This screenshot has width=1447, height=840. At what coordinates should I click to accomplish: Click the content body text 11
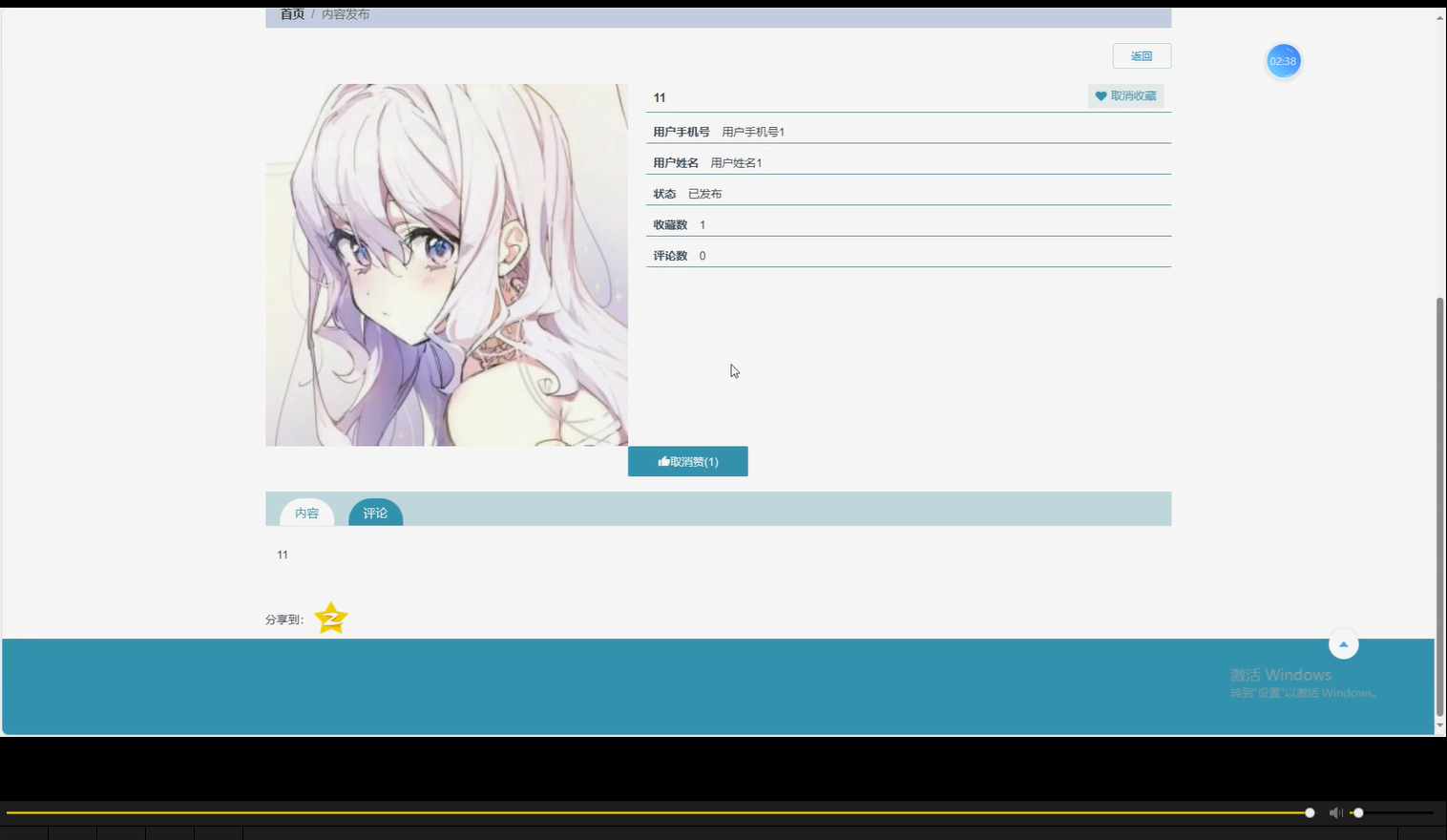(283, 555)
